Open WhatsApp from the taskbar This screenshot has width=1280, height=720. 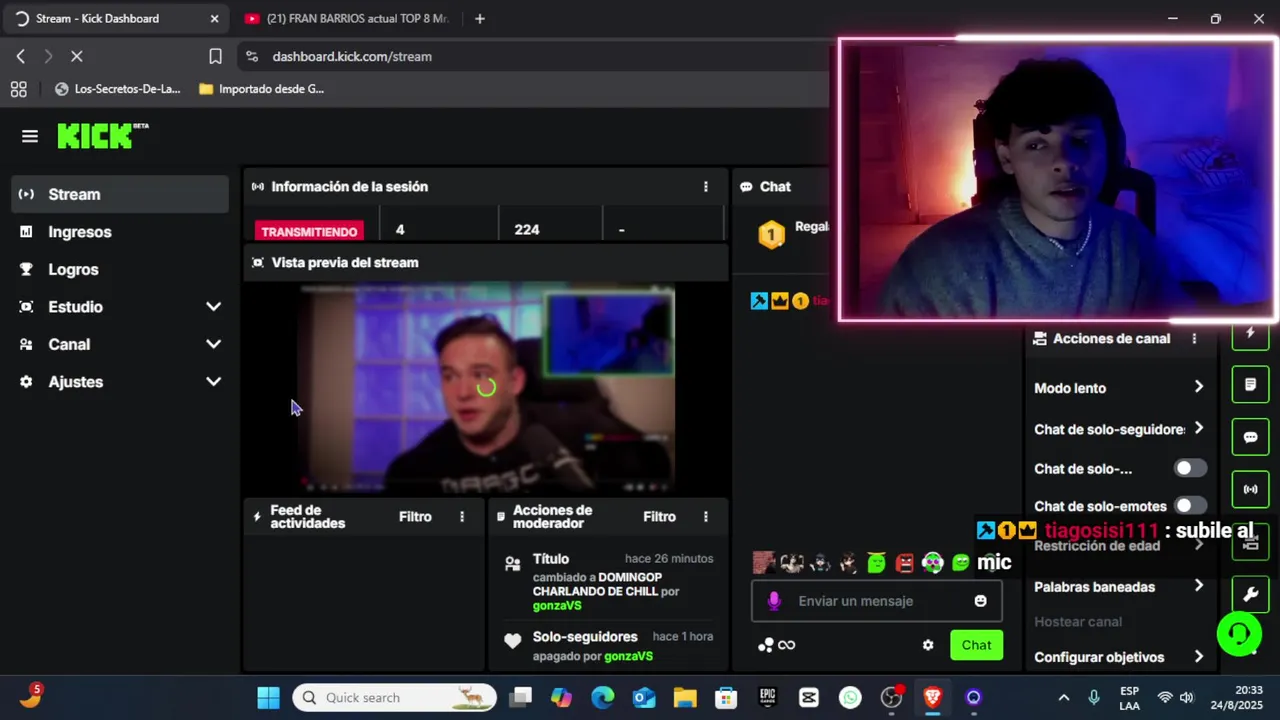pos(850,698)
